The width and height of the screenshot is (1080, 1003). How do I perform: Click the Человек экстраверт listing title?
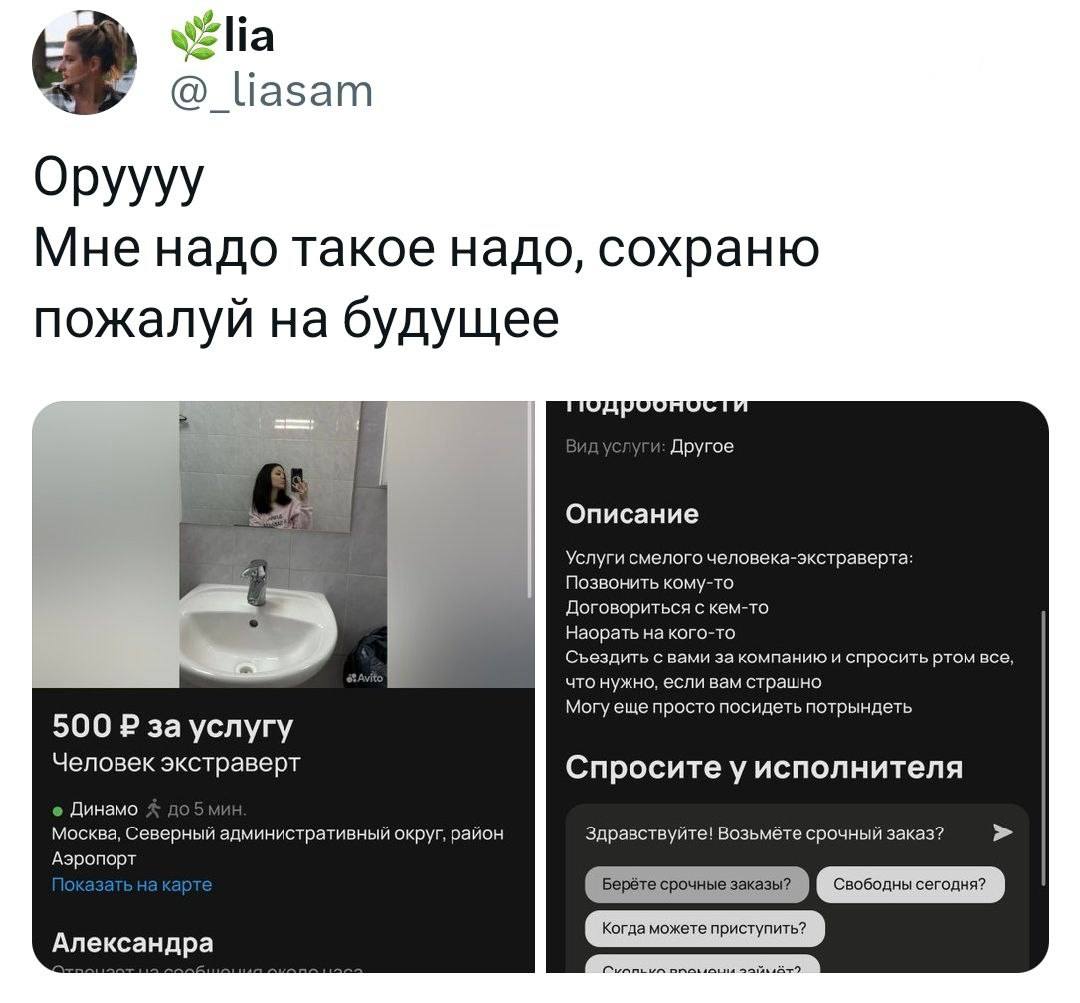pyautogui.click(x=176, y=763)
